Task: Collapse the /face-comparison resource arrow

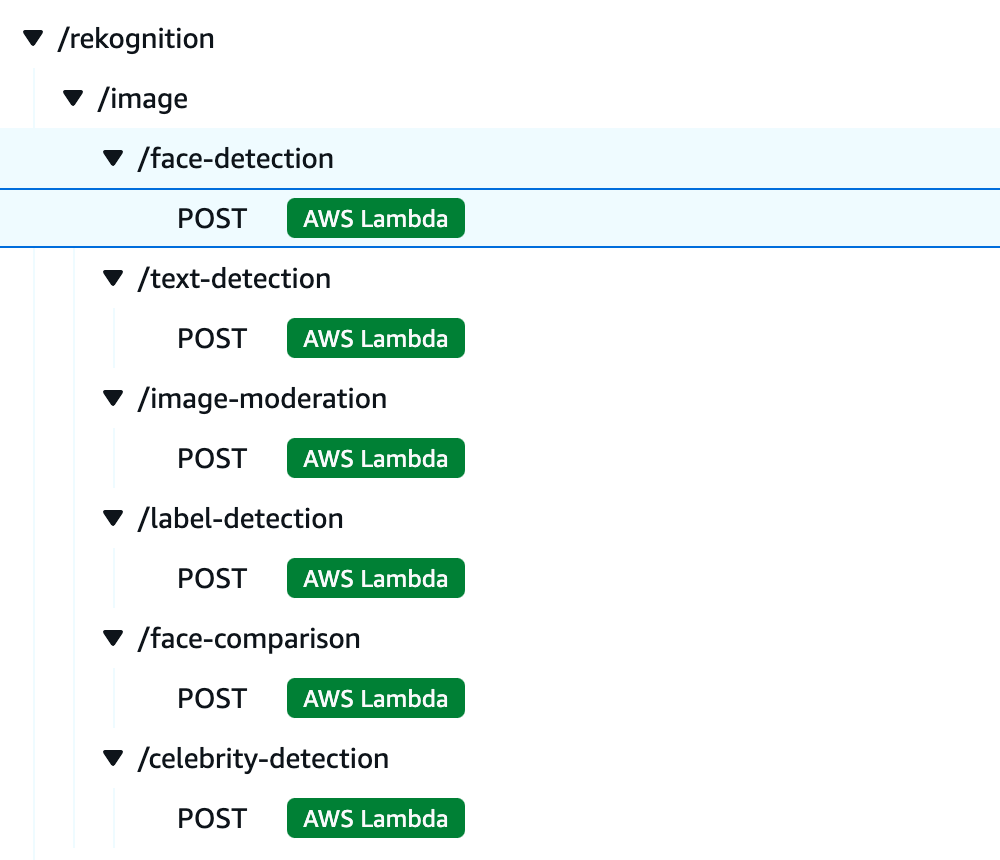Action: 113,638
